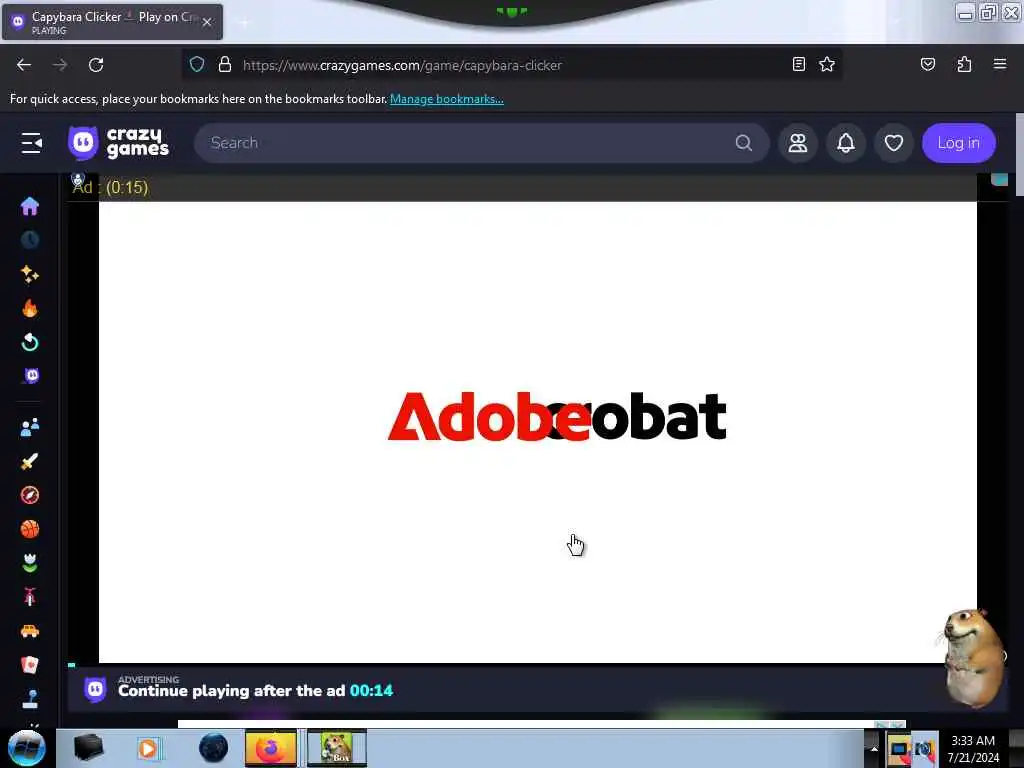Open the sparkles New games sidebar icon
The width and height of the screenshot is (1024, 768).
click(x=30, y=274)
